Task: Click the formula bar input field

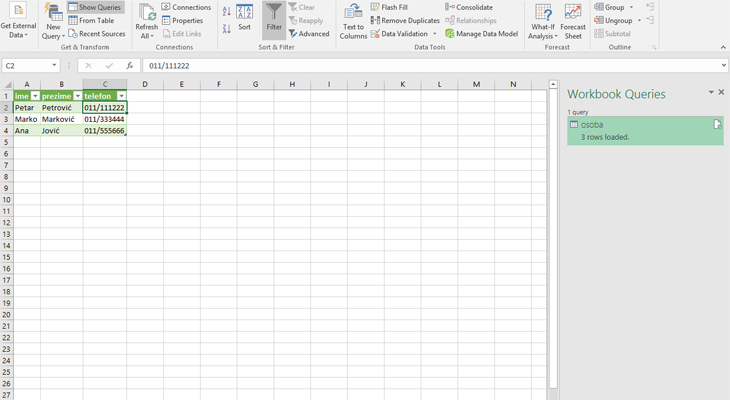Action: pos(430,66)
